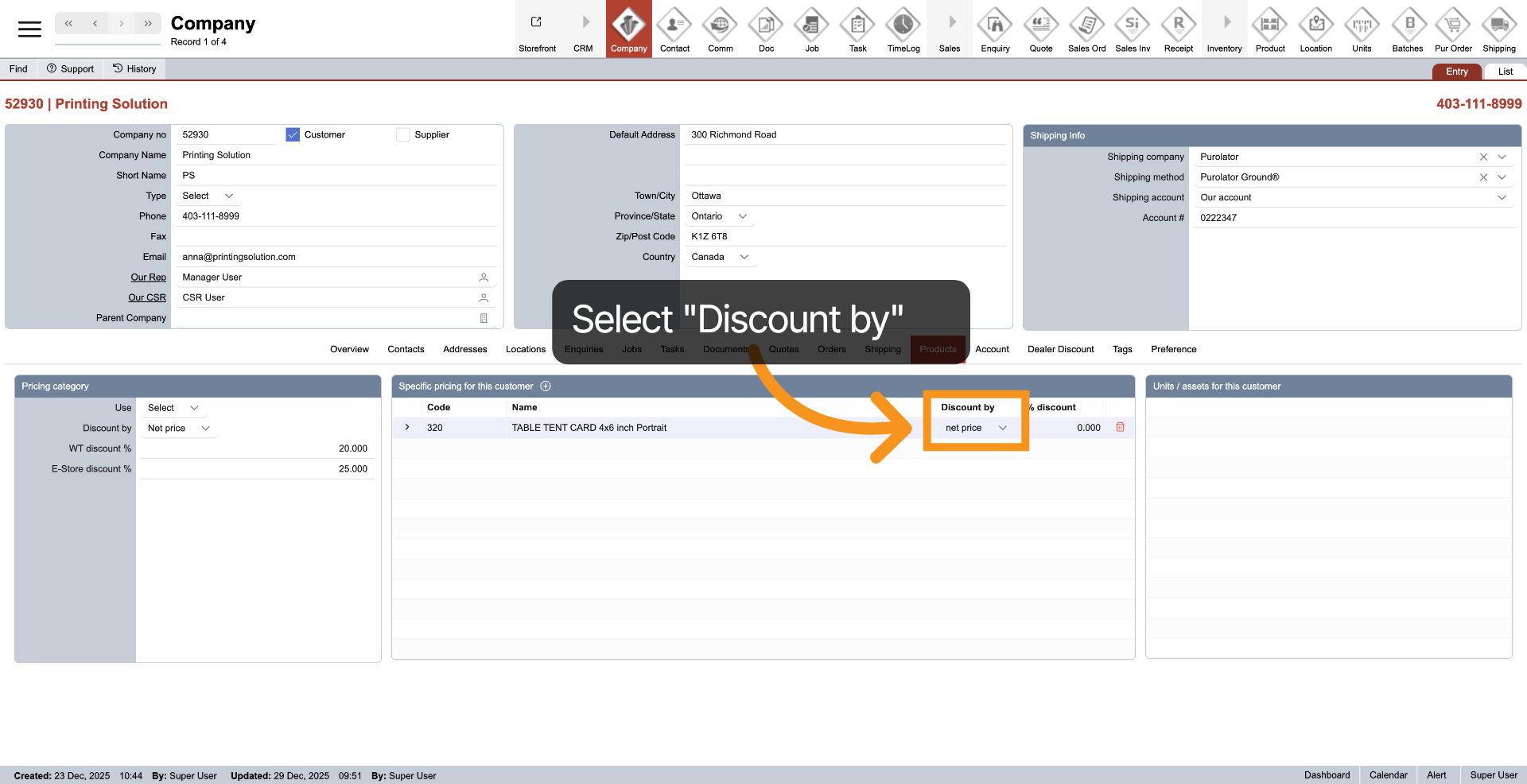The image size is (1527, 784).
Task: Open the hamburger main menu
Action: (29, 29)
